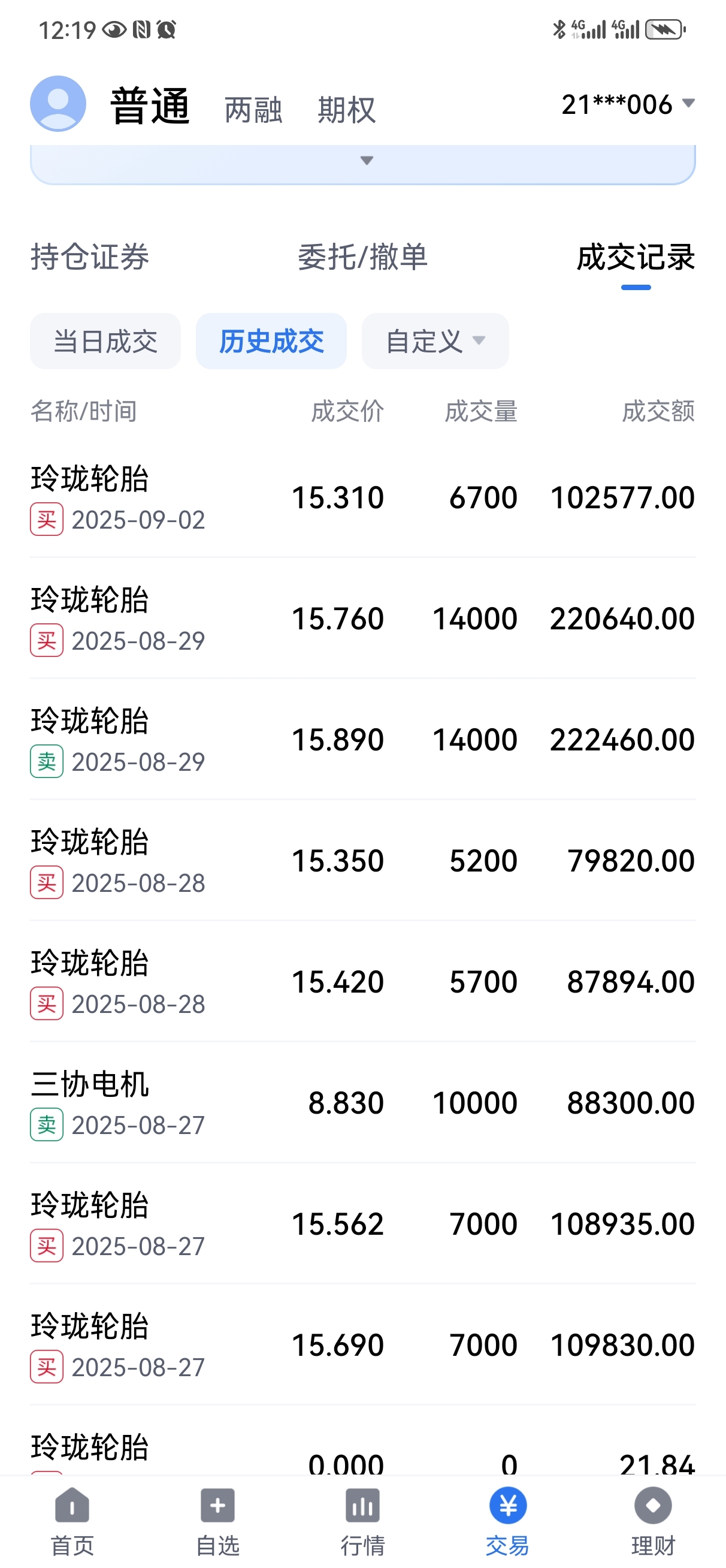Open the 玲珑轮胎 sell record at 15.890
The width and height of the screenshot is (726, 1568).
pos(362,739)
